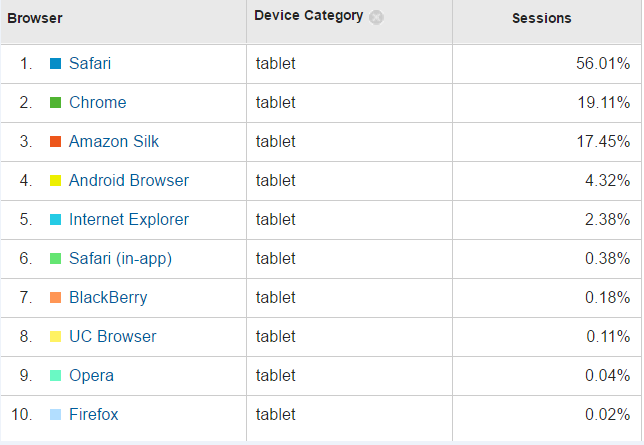Image resolution: width=644 pixels, height=445 pixels.
Task: Open the Safari browser link in row 1
Action: coord(90,63)
